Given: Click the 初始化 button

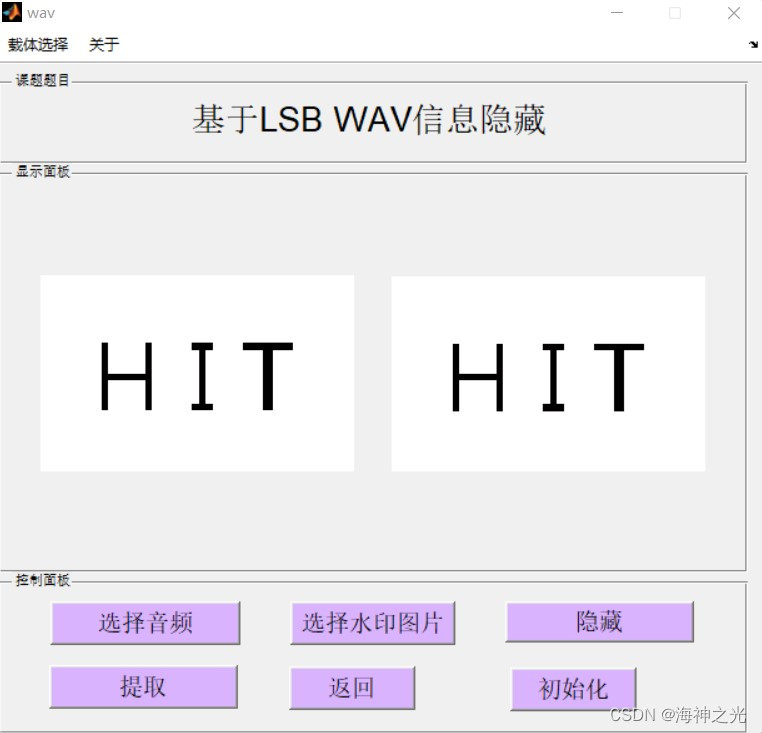Looking at the screenshot, I should (573, 689).
